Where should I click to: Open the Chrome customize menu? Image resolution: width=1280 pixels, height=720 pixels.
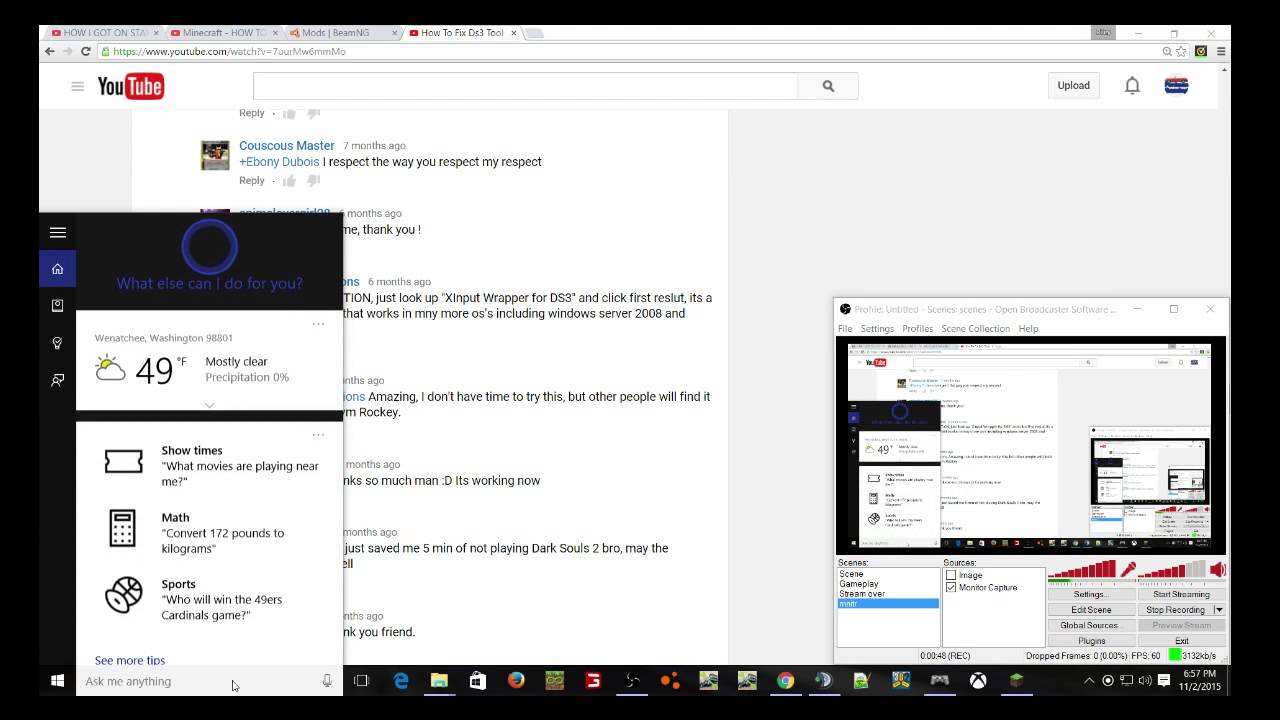point(1221,51)
